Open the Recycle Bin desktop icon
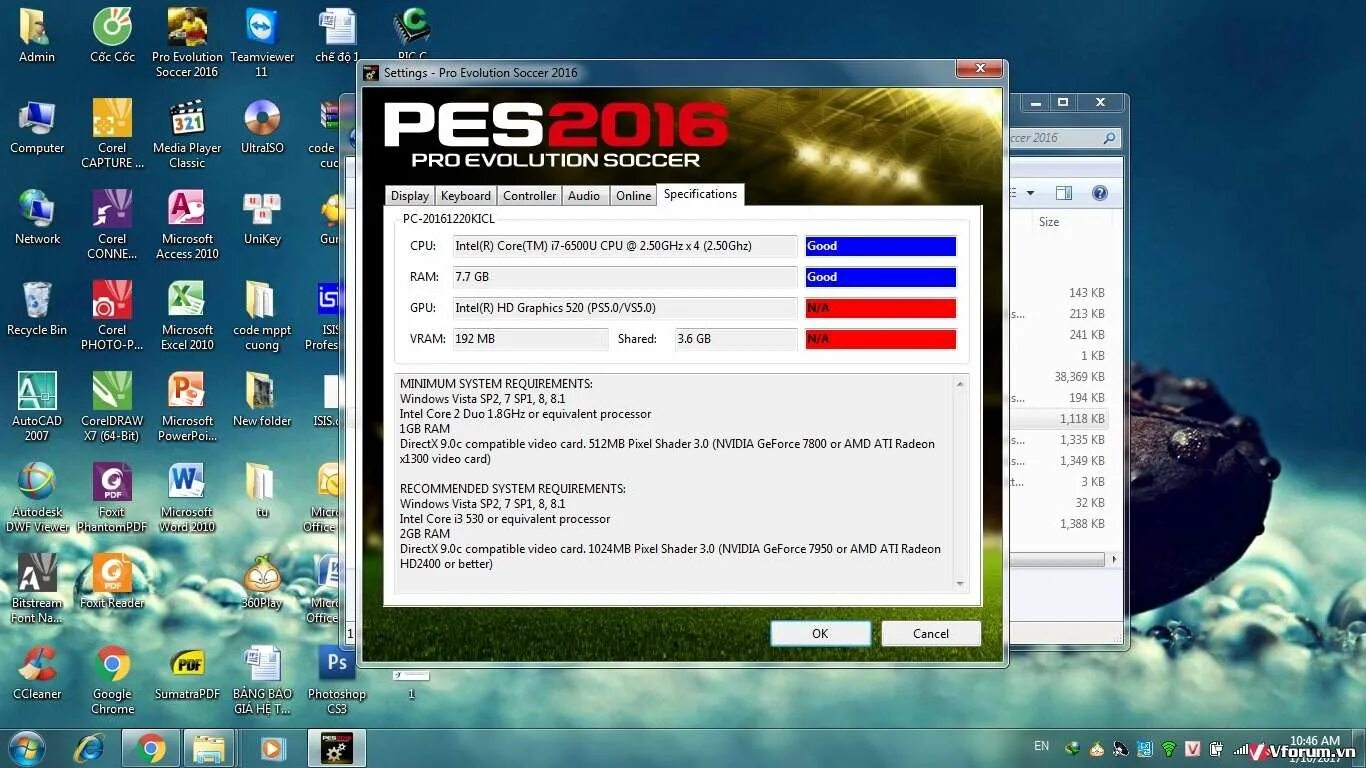Image resolution: width=1366 pixels, height=768 pixels. point(37,309)
